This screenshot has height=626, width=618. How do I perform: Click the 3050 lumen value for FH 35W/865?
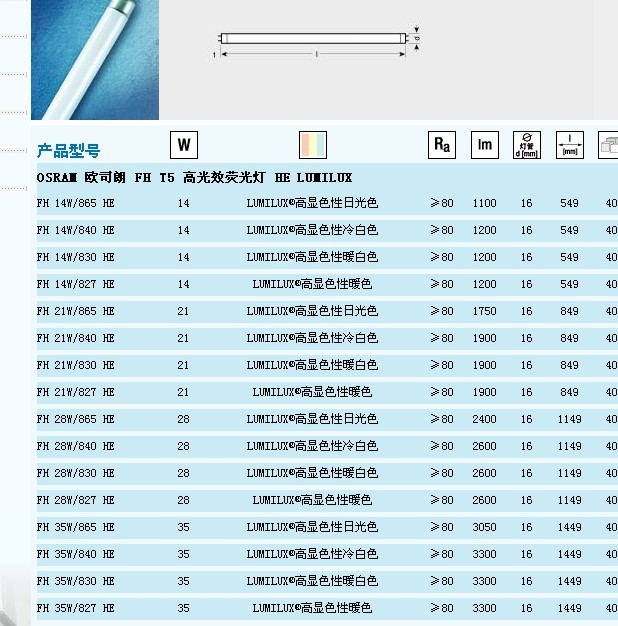(x=484, y=527)
